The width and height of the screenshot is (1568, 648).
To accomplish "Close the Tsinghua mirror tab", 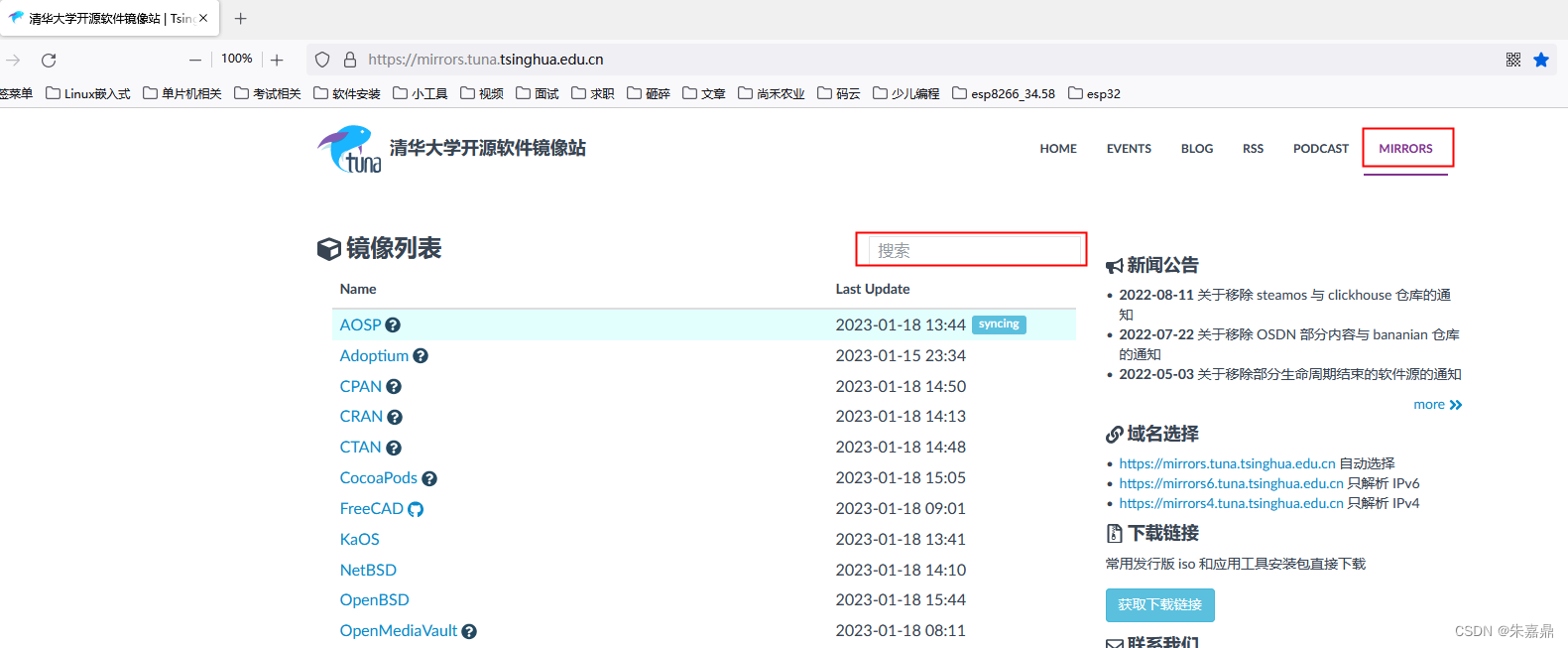I will (203, 18).
